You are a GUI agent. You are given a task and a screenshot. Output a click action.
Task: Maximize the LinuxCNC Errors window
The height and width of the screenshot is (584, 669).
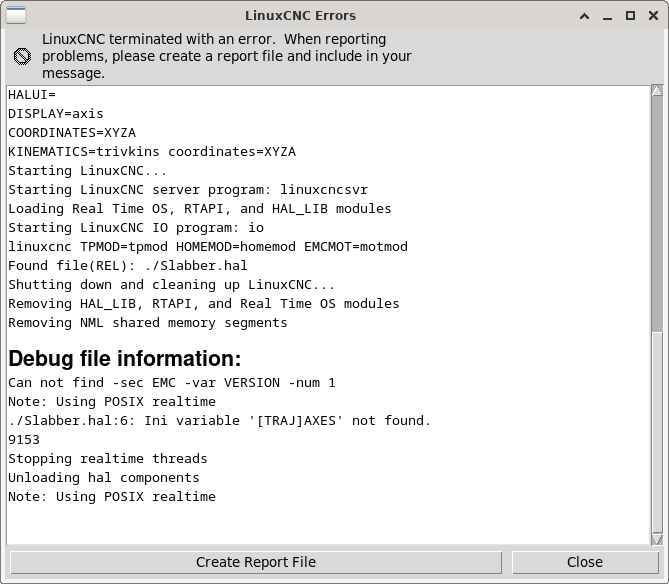pos(630,16)
